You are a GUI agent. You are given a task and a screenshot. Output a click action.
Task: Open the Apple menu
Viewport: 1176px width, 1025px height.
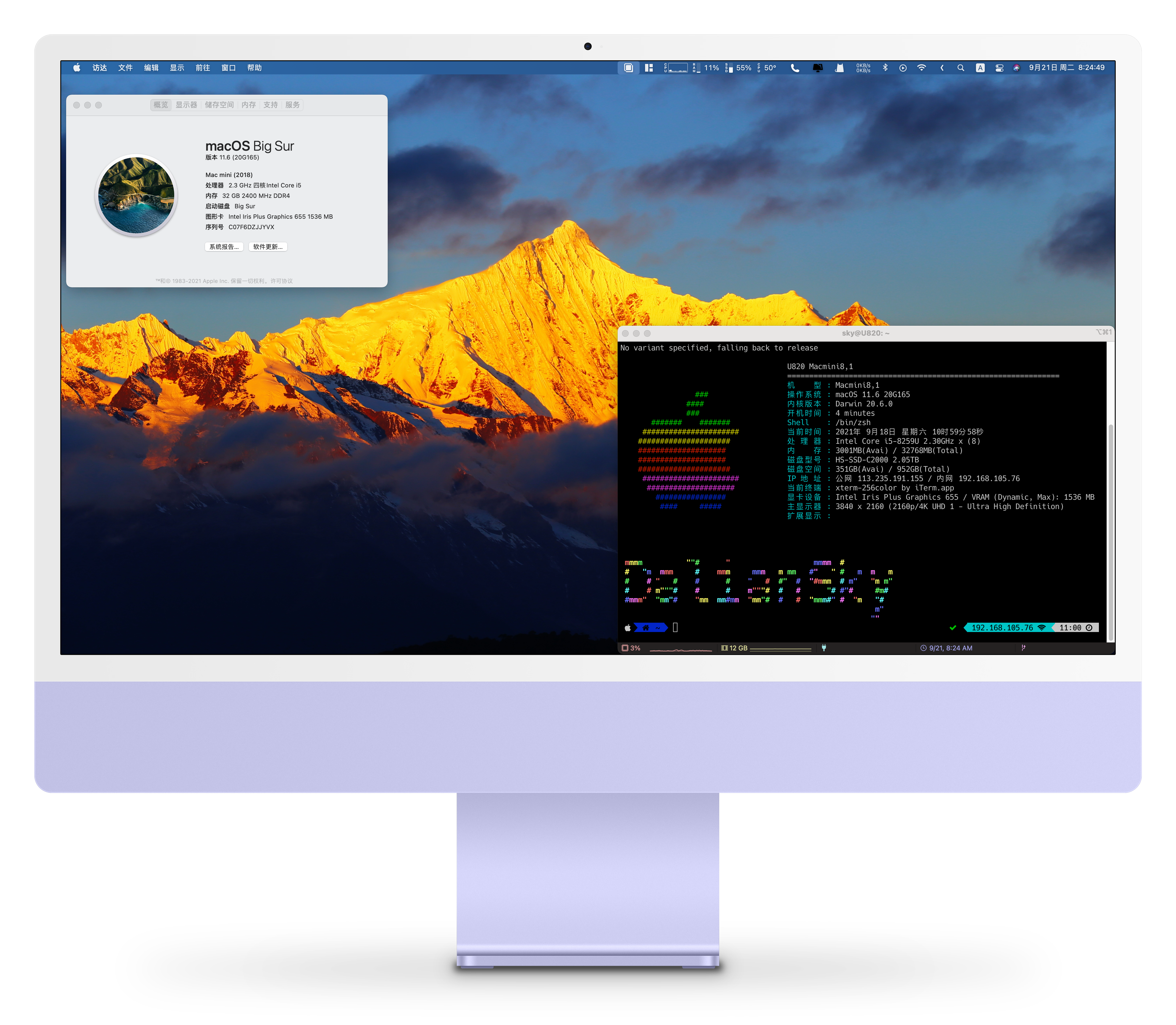click(77, 68)
